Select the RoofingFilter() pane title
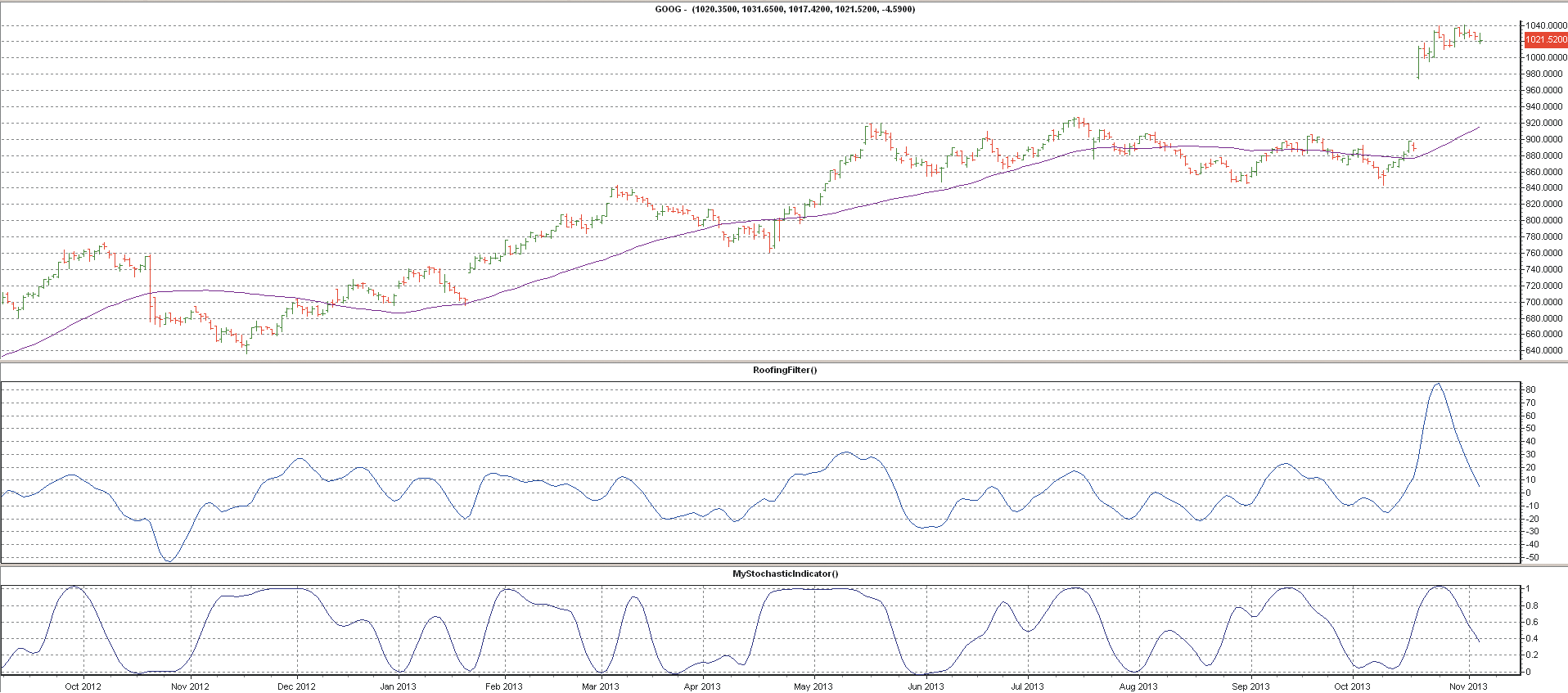 [x=785, y=370]
